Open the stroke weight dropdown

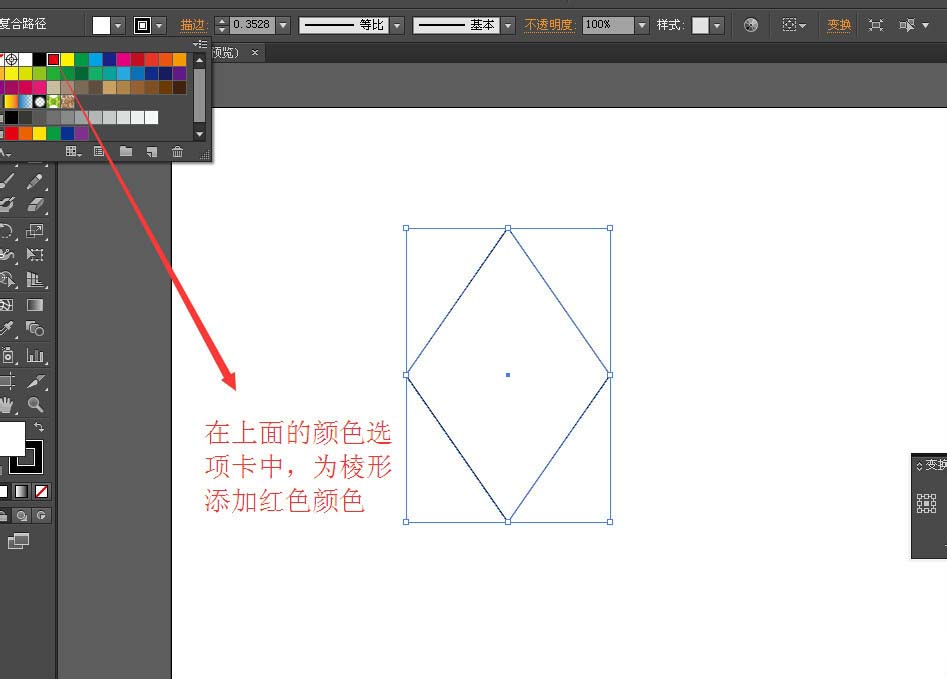[x=283, y=24]
